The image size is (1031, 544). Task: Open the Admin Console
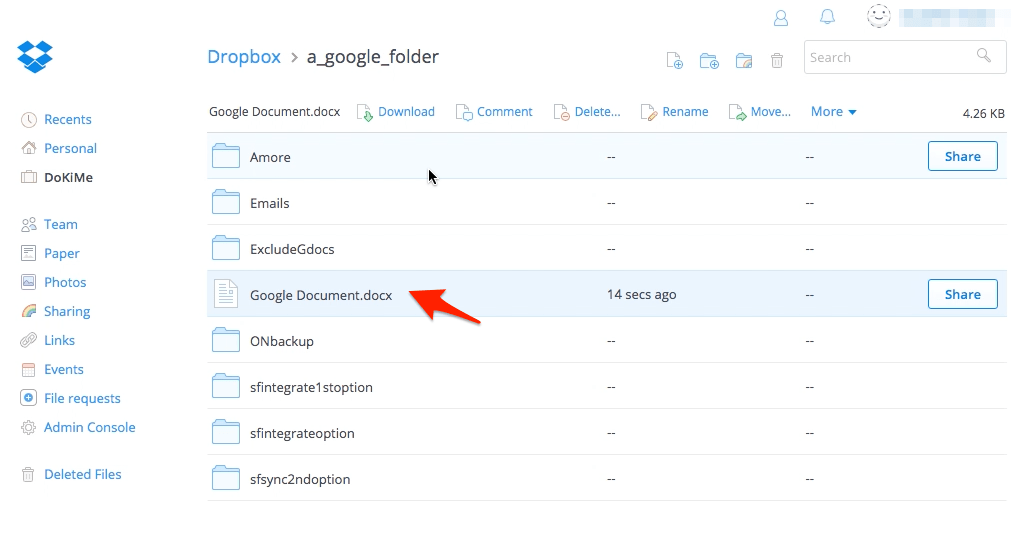coord(89,428)
